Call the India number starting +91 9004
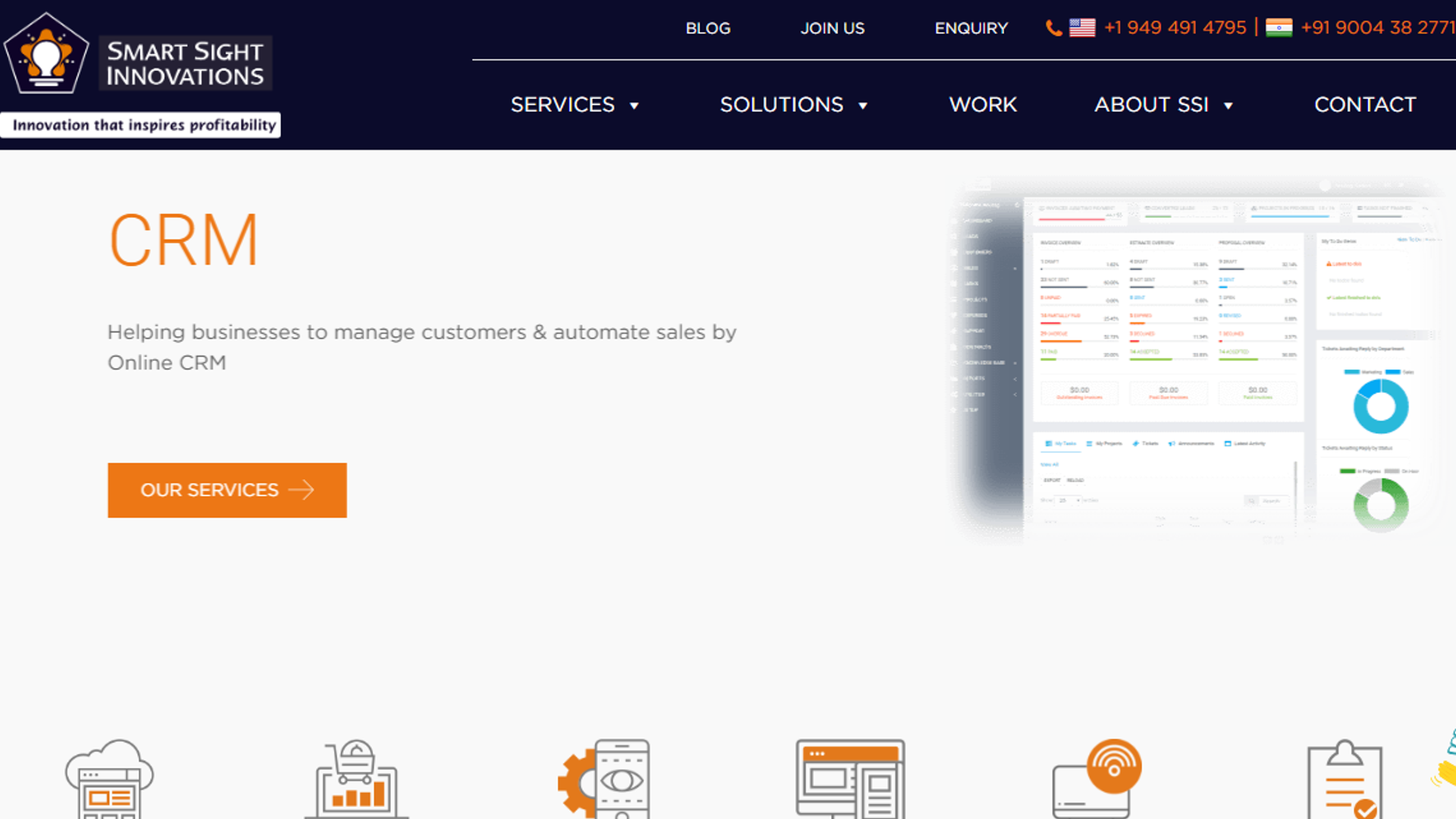 1378,28
